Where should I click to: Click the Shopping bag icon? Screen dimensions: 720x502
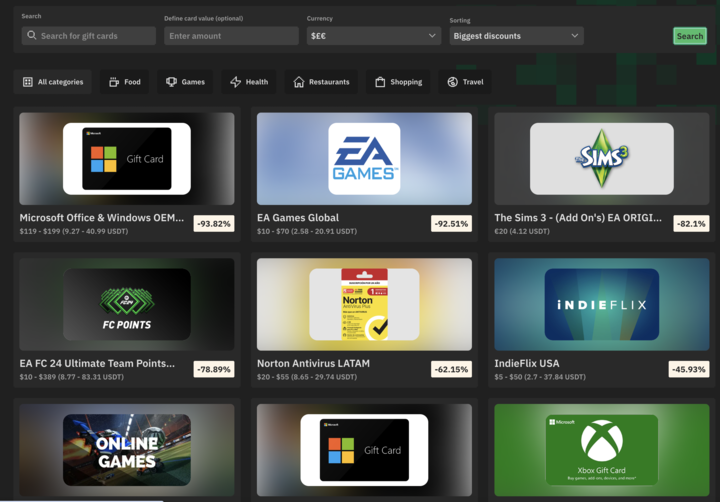[x=380, y=82]
